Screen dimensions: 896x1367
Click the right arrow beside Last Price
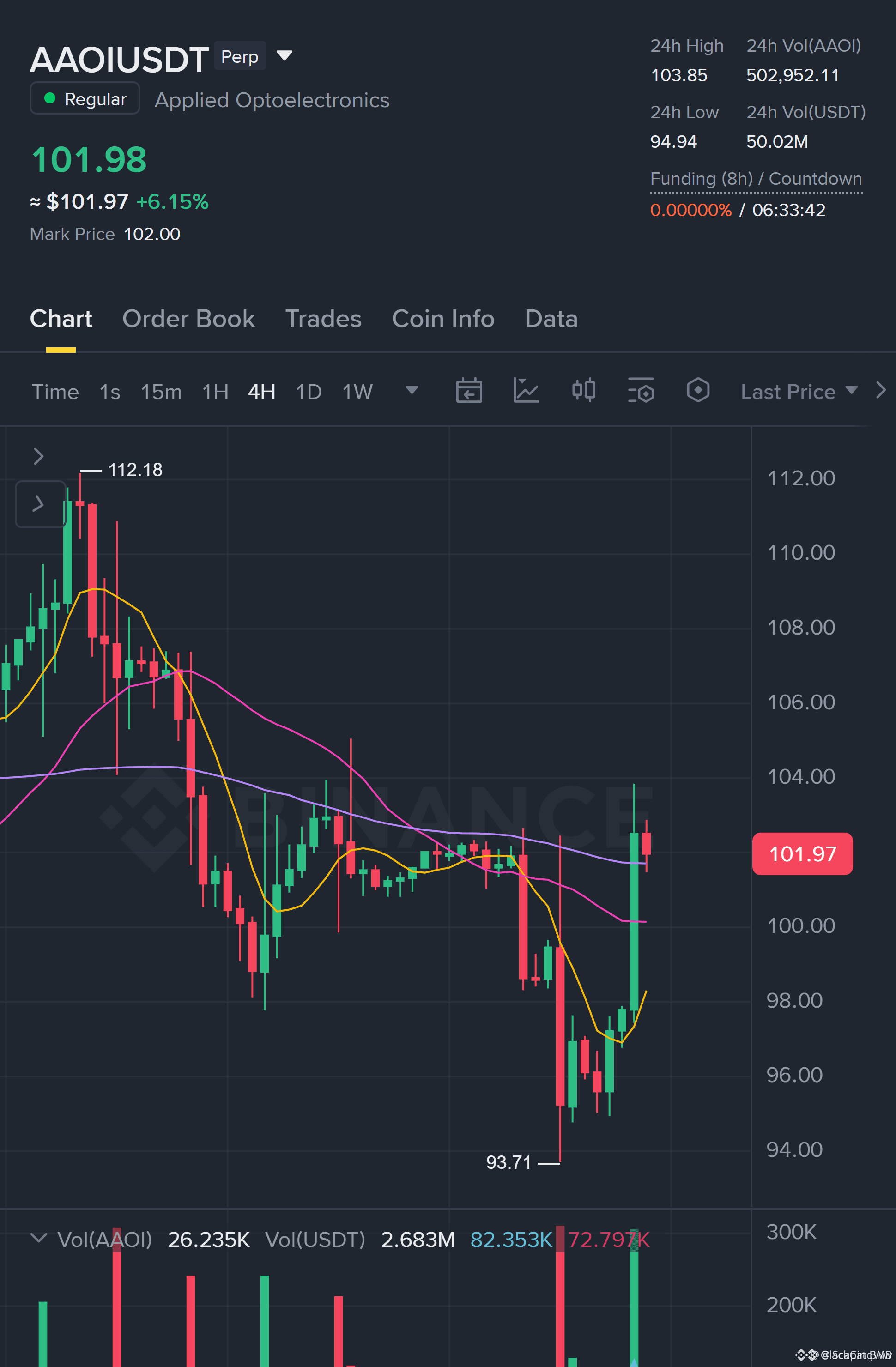880,391
